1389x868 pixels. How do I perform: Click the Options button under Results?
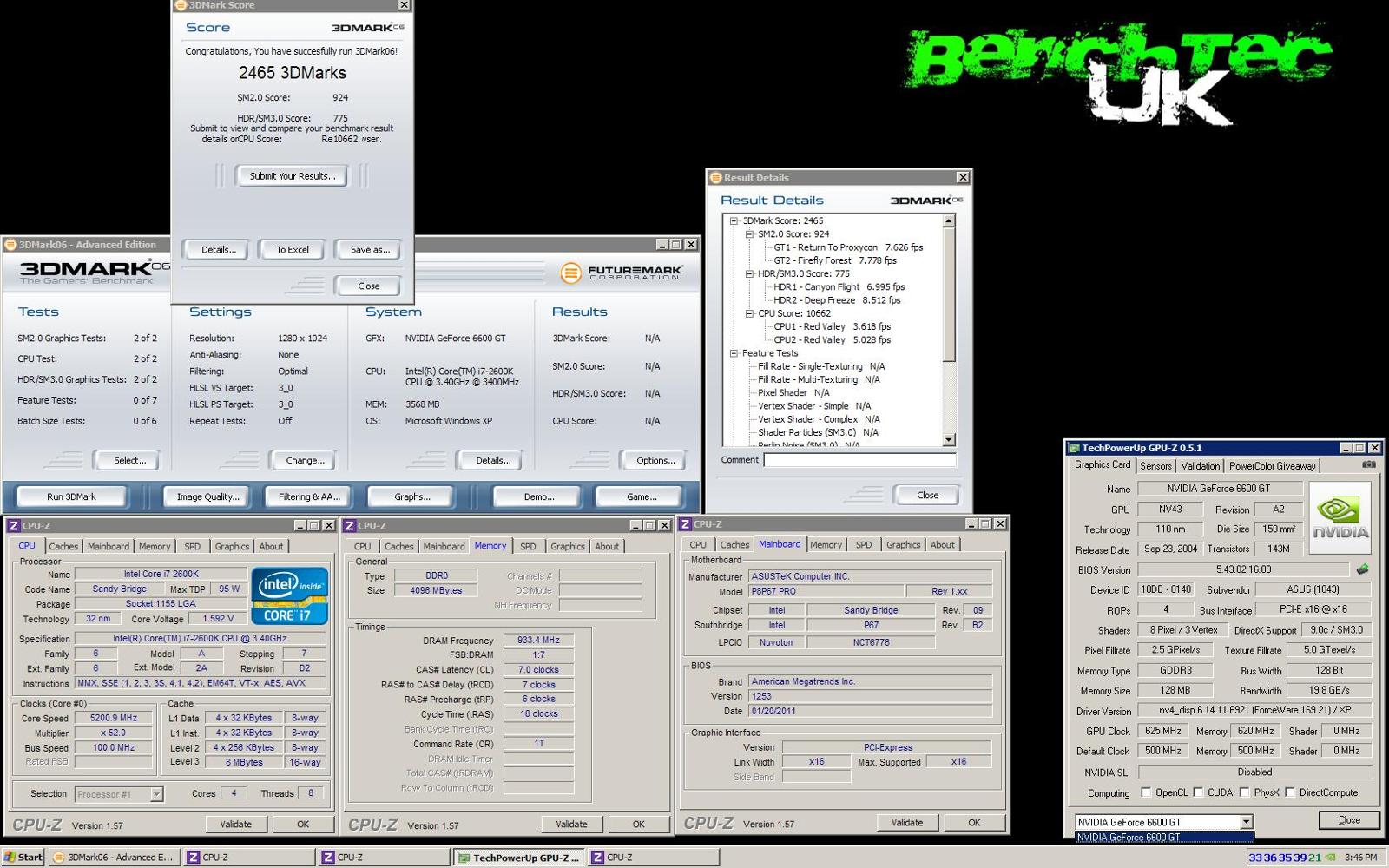[655, 461]
